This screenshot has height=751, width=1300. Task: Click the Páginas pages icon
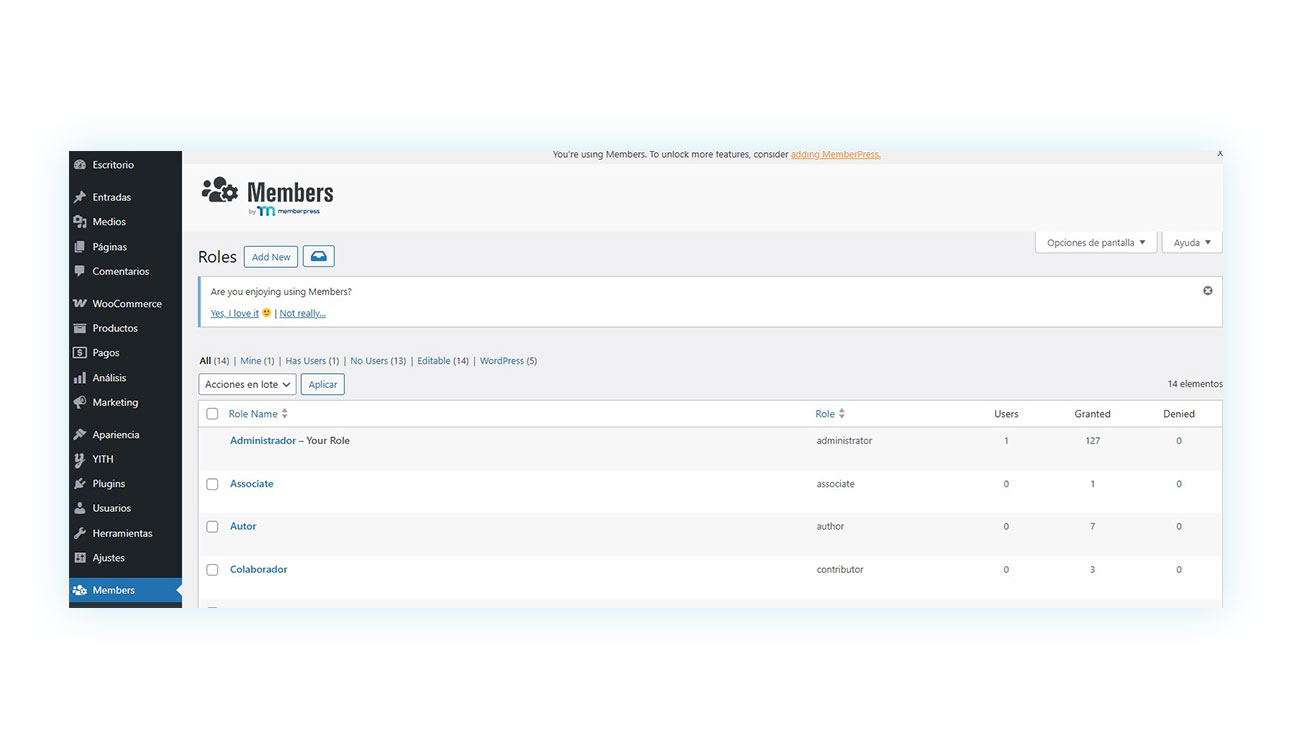click(80, 247)
